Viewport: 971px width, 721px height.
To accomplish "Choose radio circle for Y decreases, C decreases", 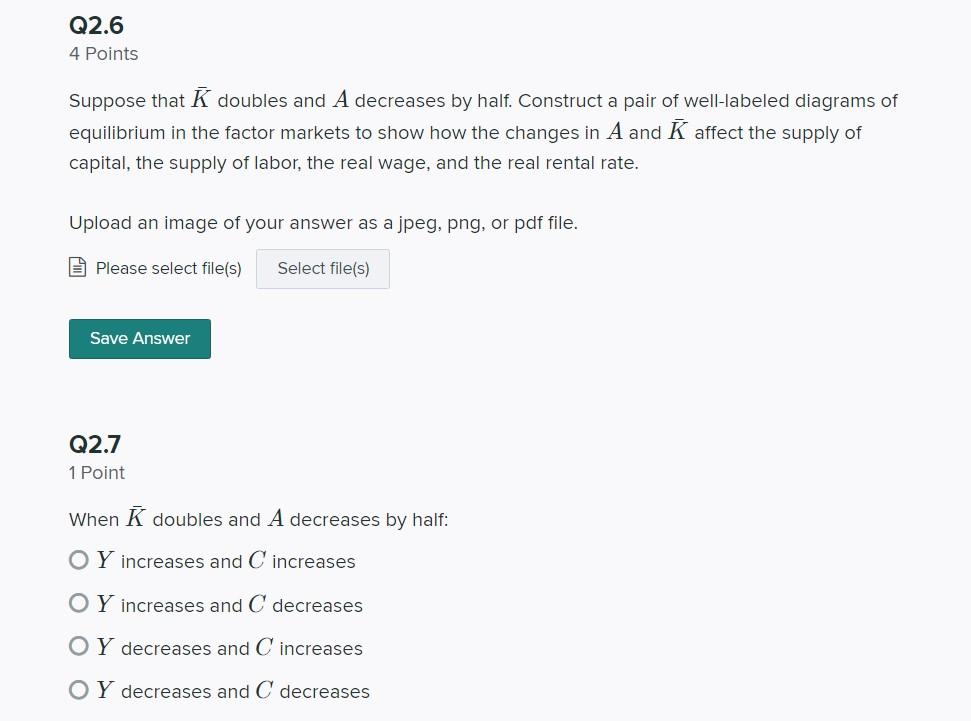I will tap(79, 690).
